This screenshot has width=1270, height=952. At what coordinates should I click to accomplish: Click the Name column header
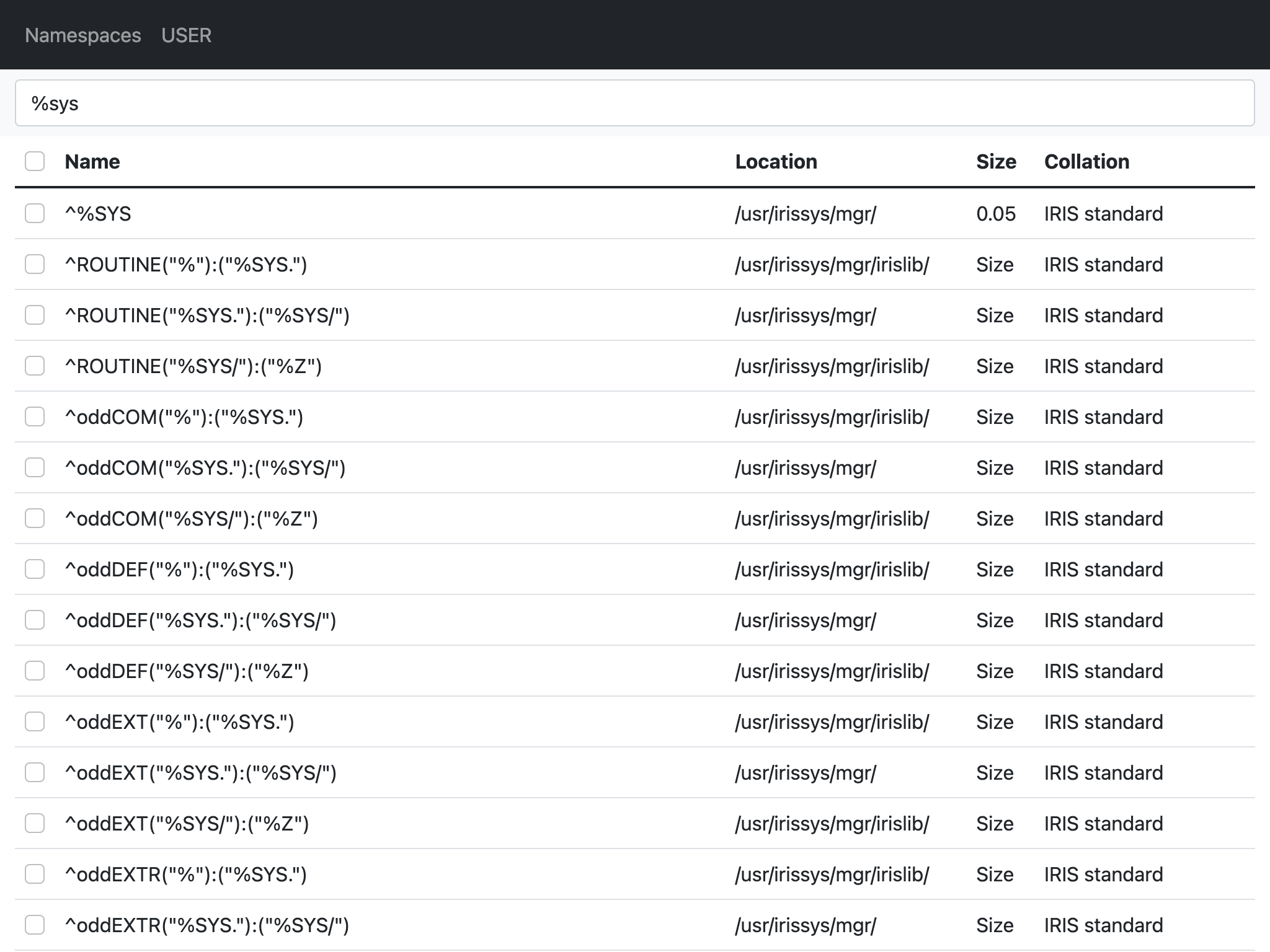(92, 162)
